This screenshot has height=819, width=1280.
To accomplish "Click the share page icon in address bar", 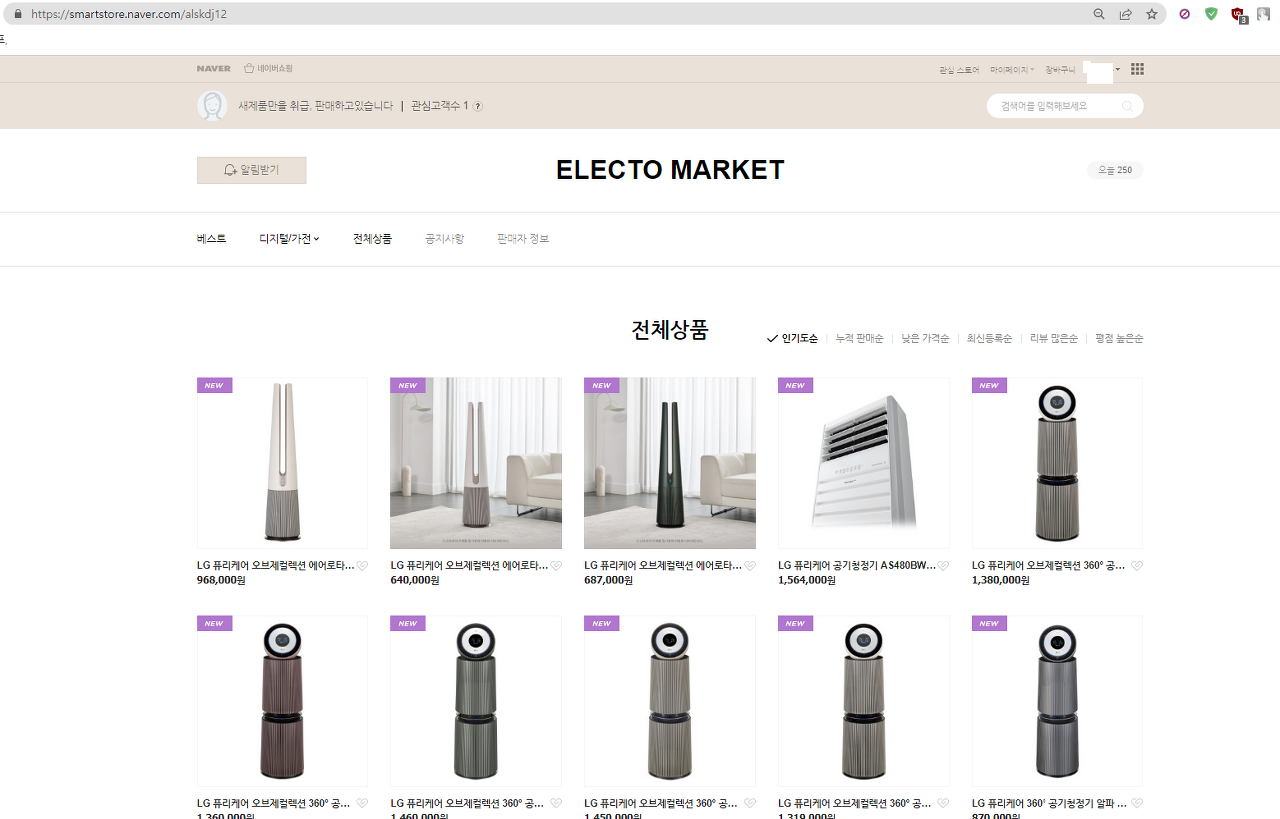I will point(1125,14).
